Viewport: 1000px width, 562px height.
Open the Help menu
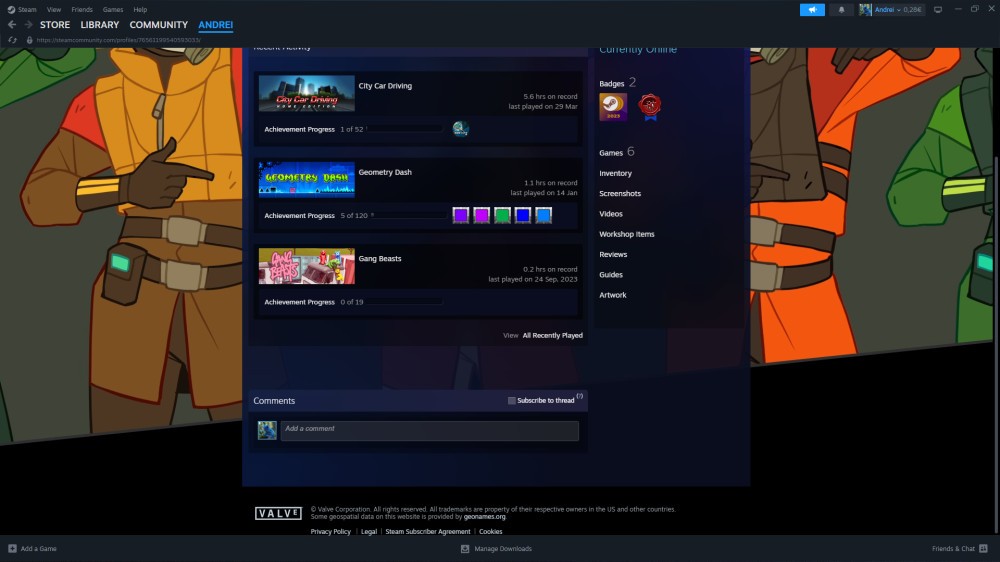[x=140, y=10]
